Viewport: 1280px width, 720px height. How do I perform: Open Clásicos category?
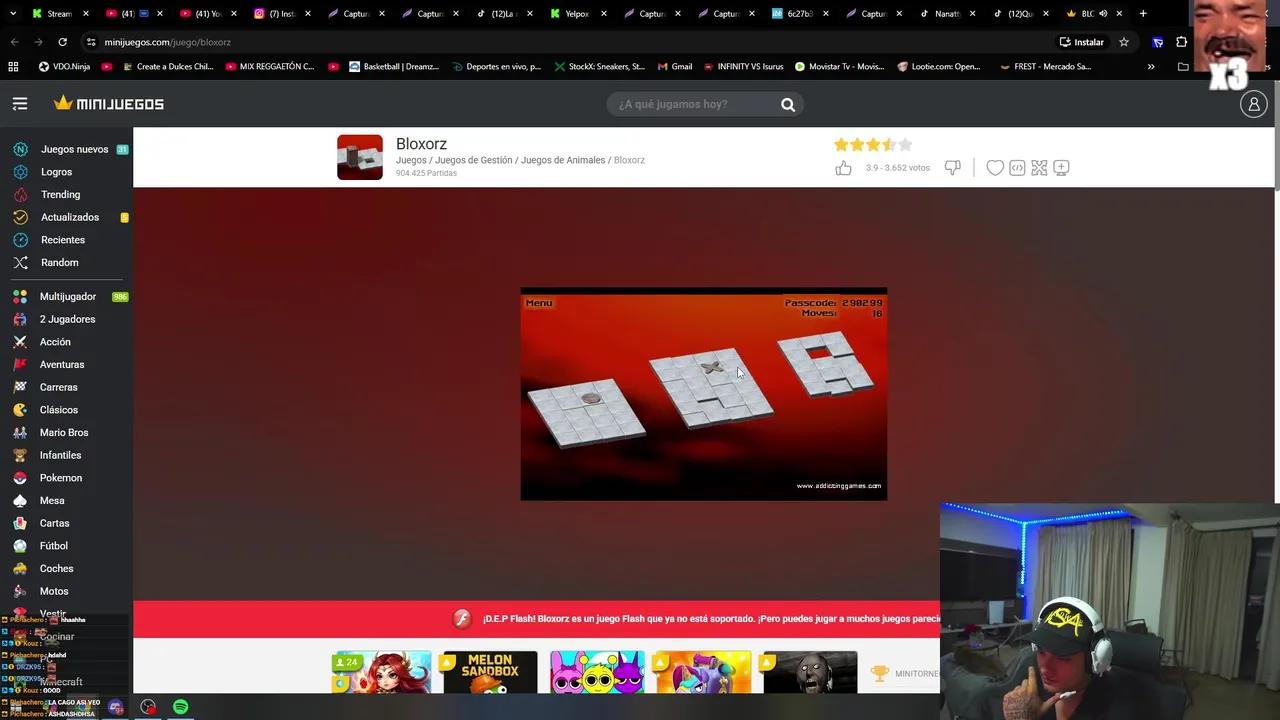tap(58, 410)
